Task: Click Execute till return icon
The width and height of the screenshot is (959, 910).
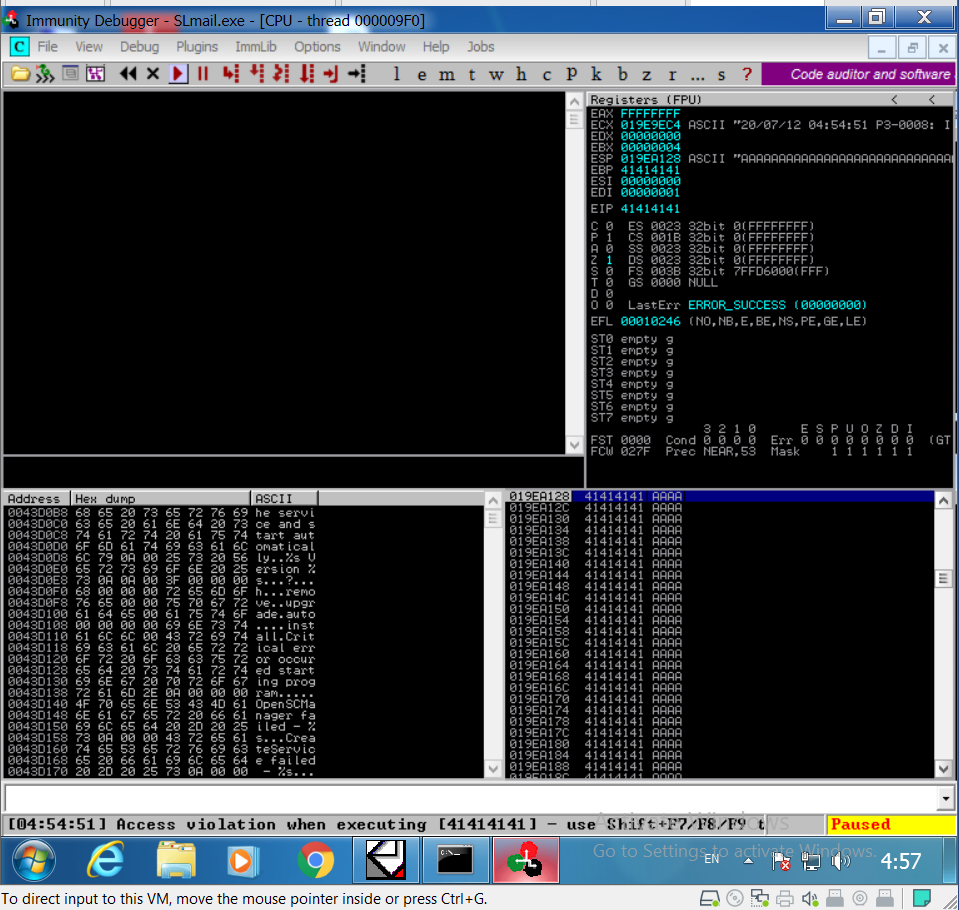Action: [x=331, y=74]
